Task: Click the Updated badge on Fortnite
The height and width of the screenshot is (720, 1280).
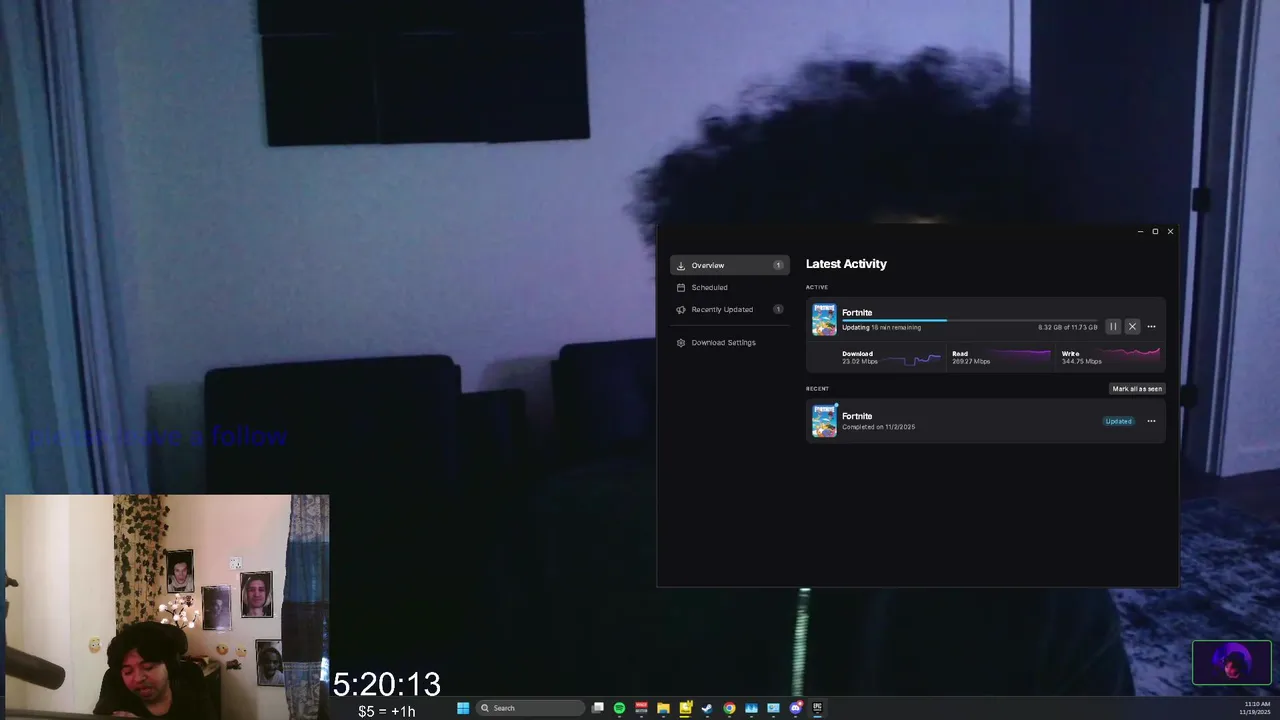Action: [1118, 421]
